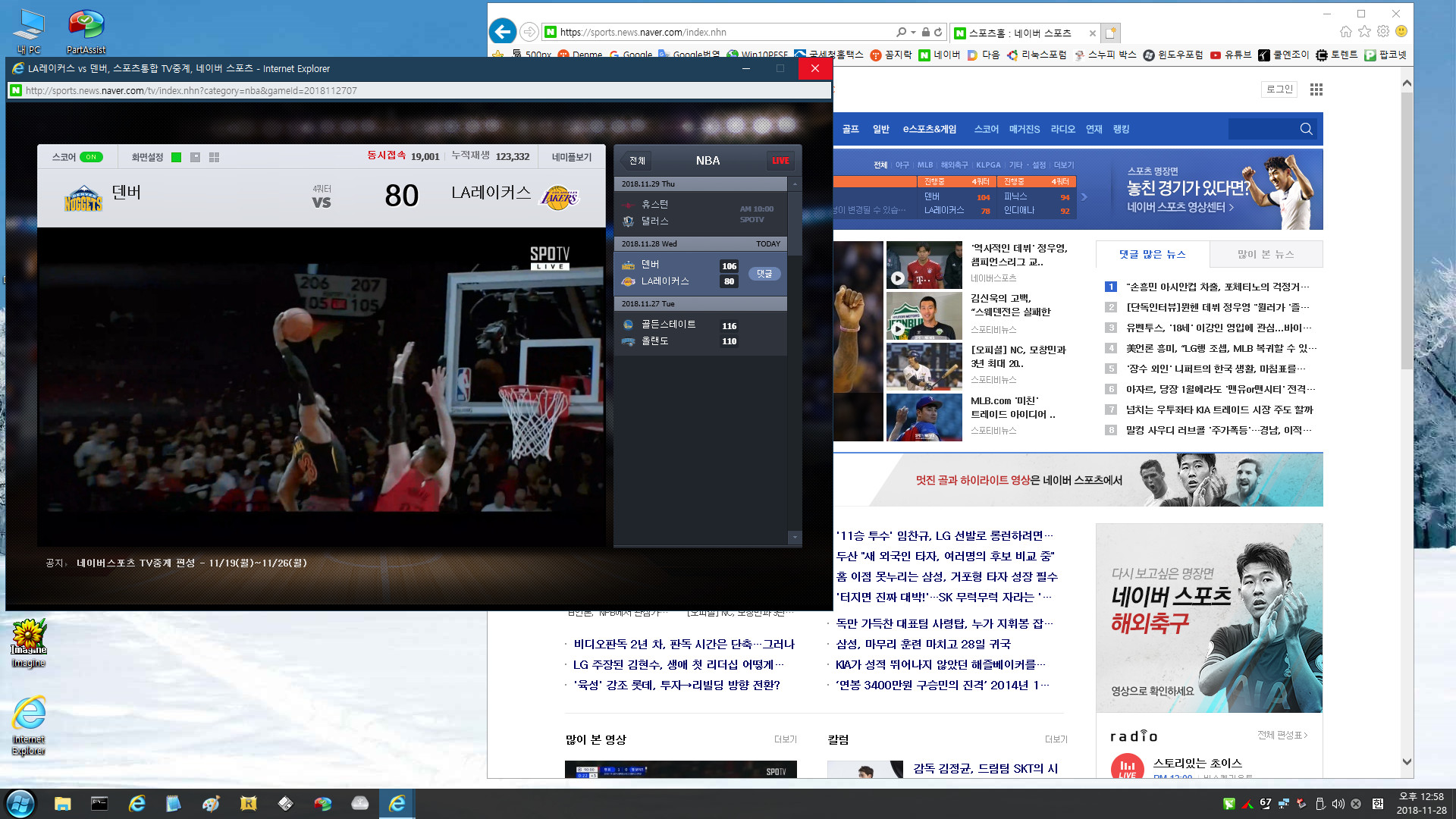Switch to the 많이 본 뉴스 tab

(x=1266, y=254)
